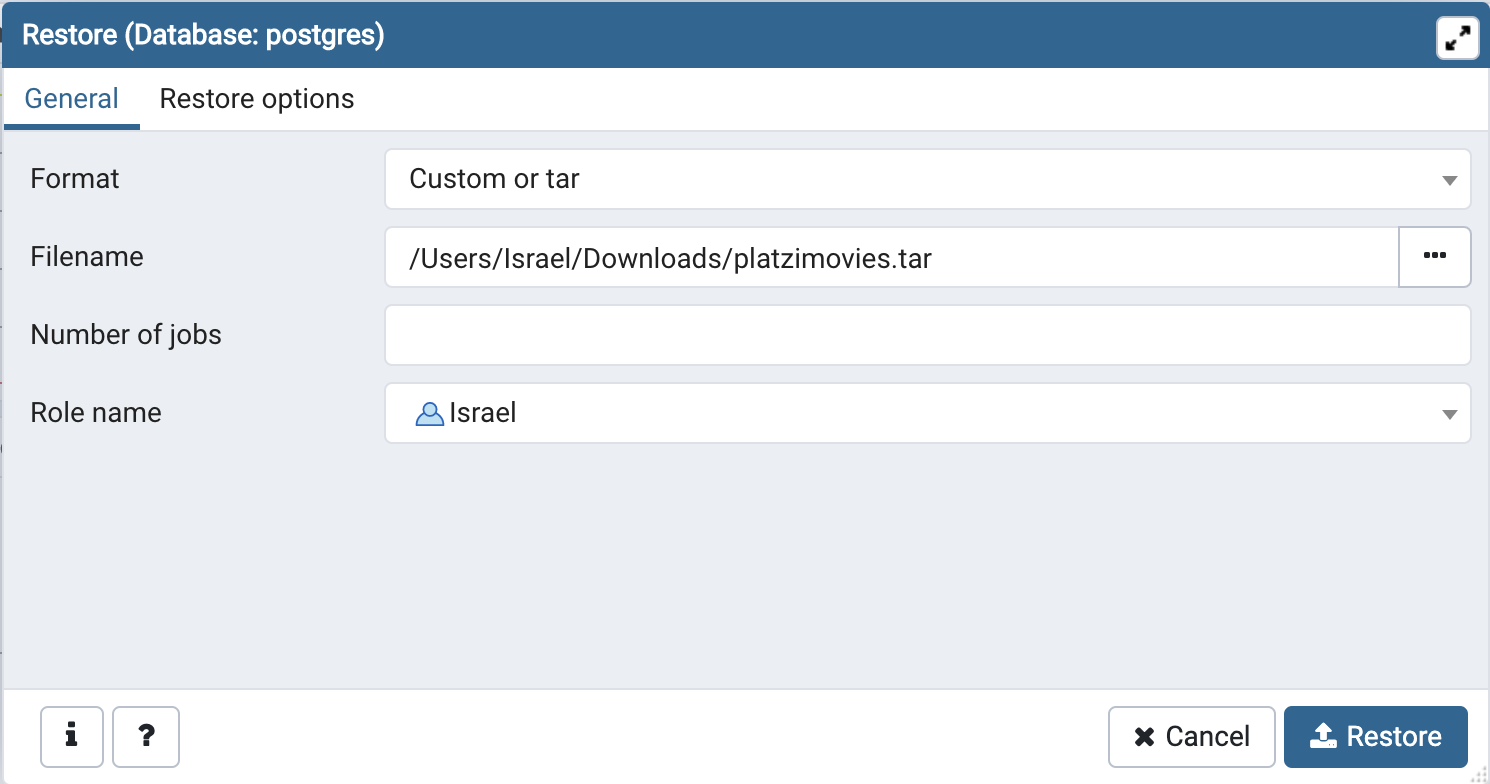Click into the Number of jobs field
The width and height of the screenshot is (1490, 784).
[927, 335]
